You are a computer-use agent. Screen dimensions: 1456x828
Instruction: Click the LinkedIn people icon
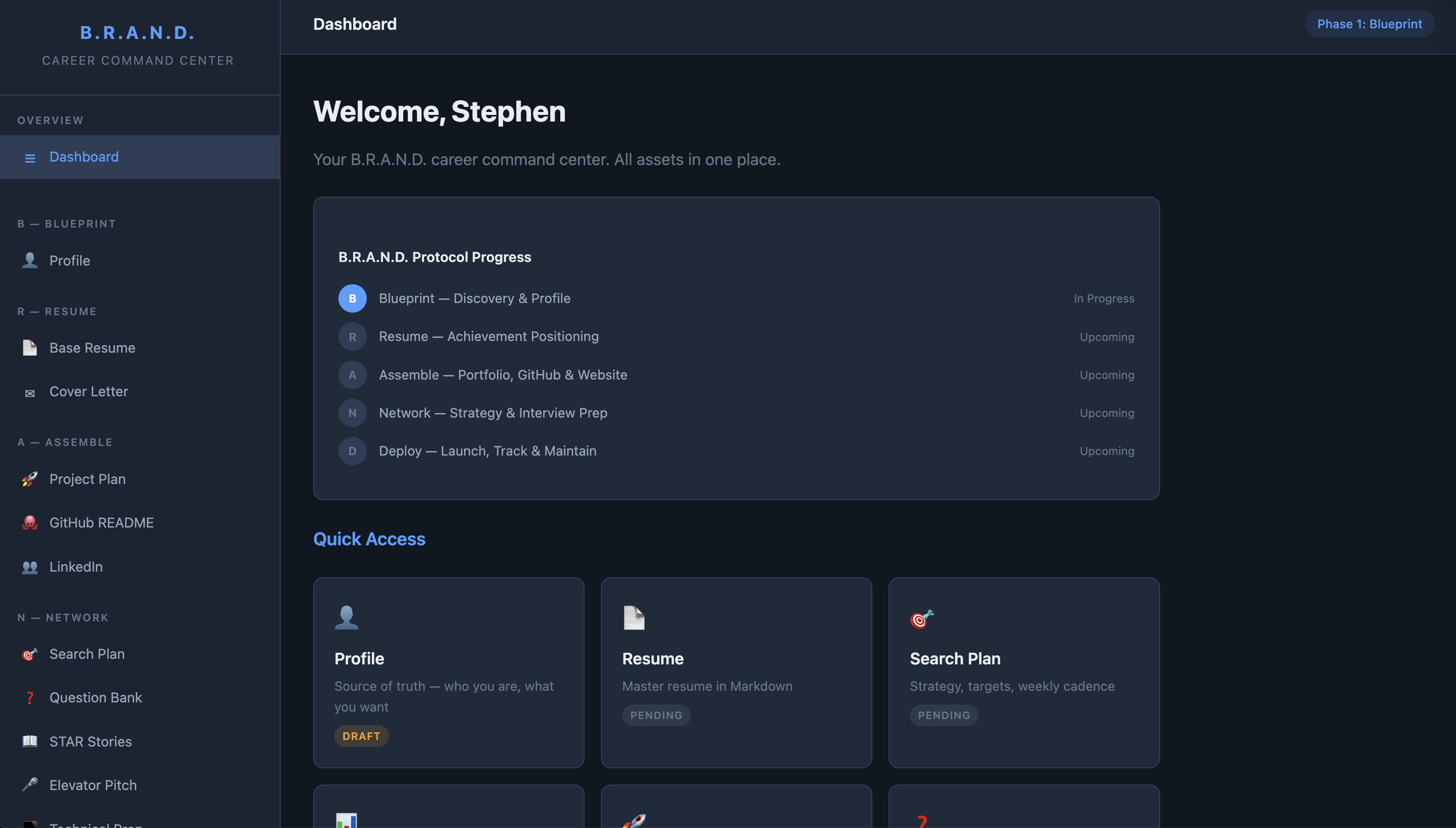coord(29,566)
